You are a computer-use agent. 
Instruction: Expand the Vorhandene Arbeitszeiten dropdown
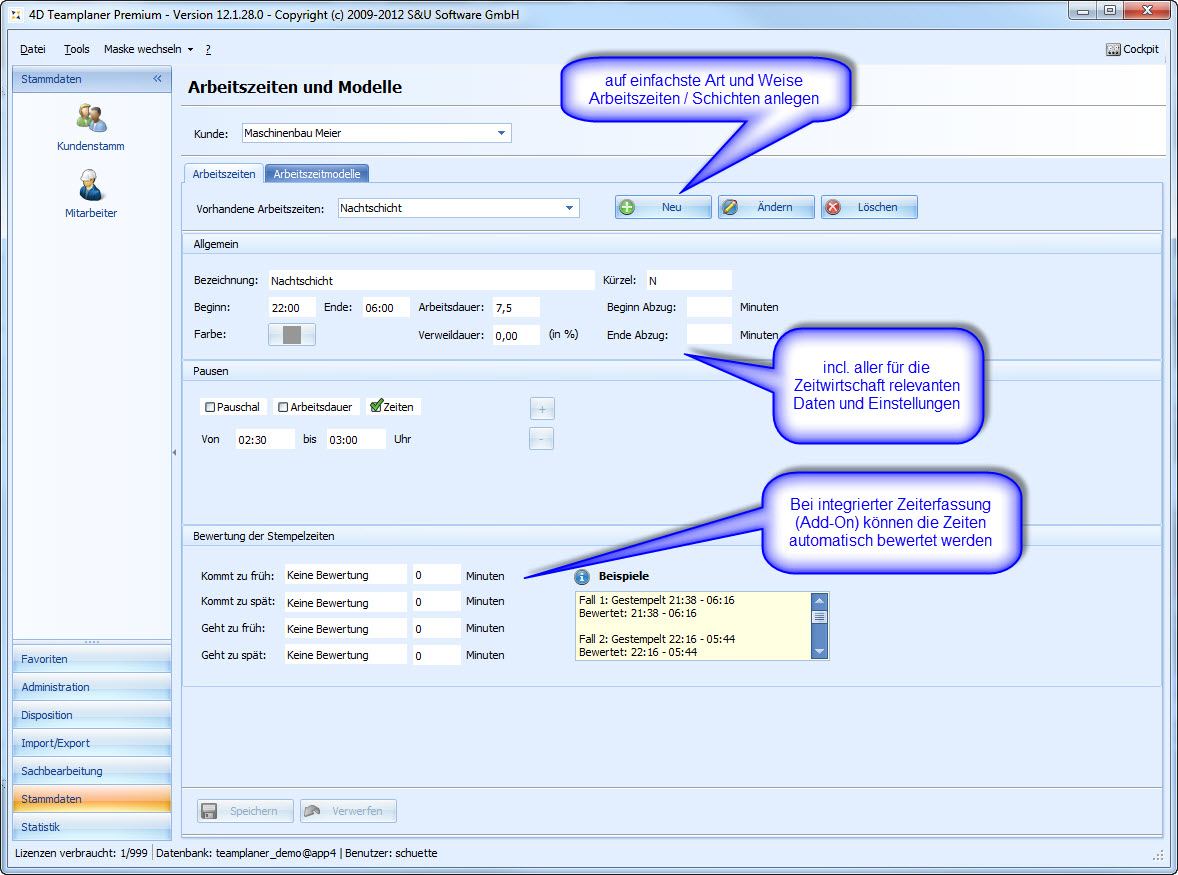coord(569,208)
